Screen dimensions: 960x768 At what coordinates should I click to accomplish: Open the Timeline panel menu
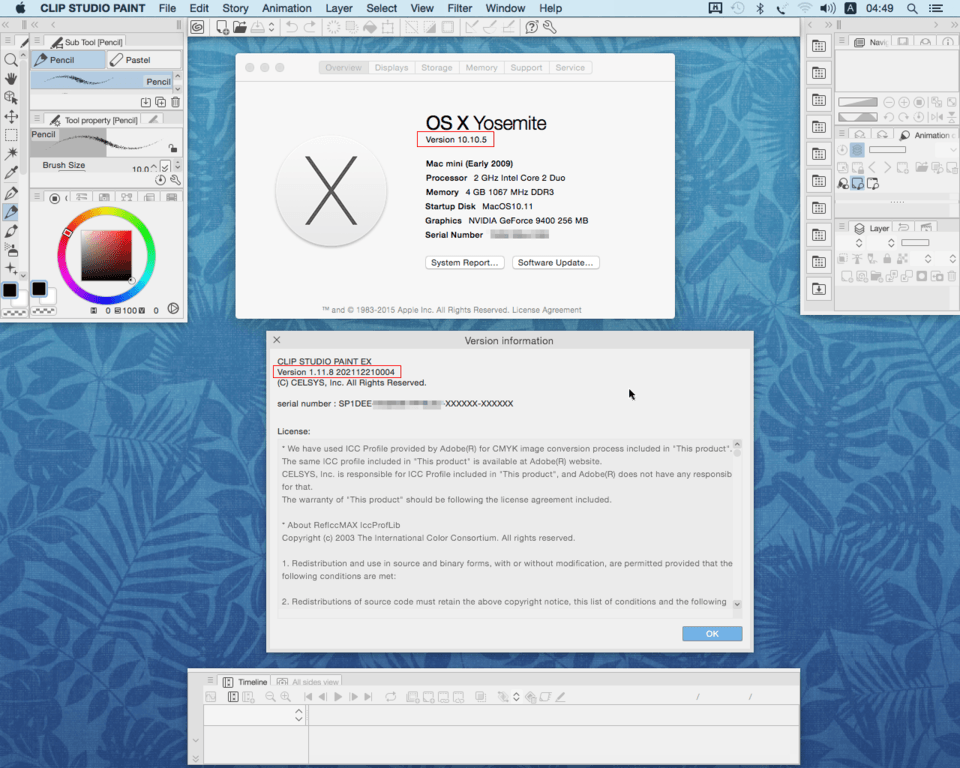211,682
